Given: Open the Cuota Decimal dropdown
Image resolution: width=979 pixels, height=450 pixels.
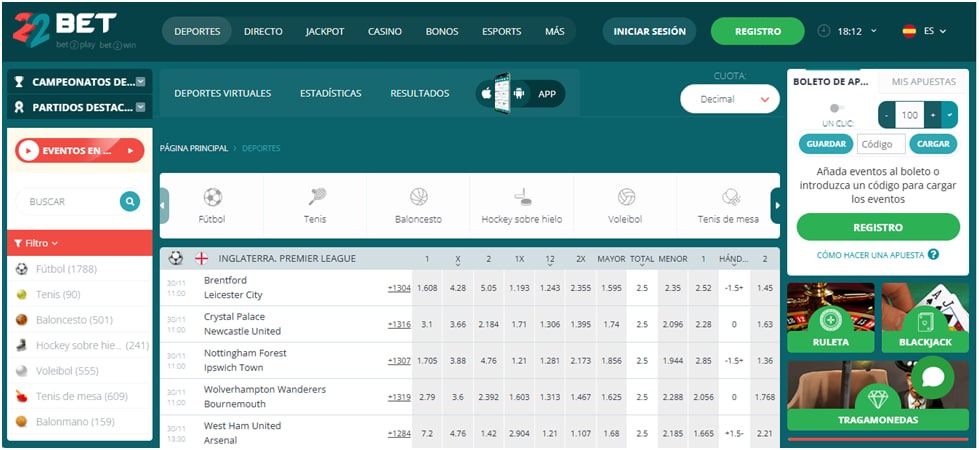Looking at the screenshot, I should [729, 99].
